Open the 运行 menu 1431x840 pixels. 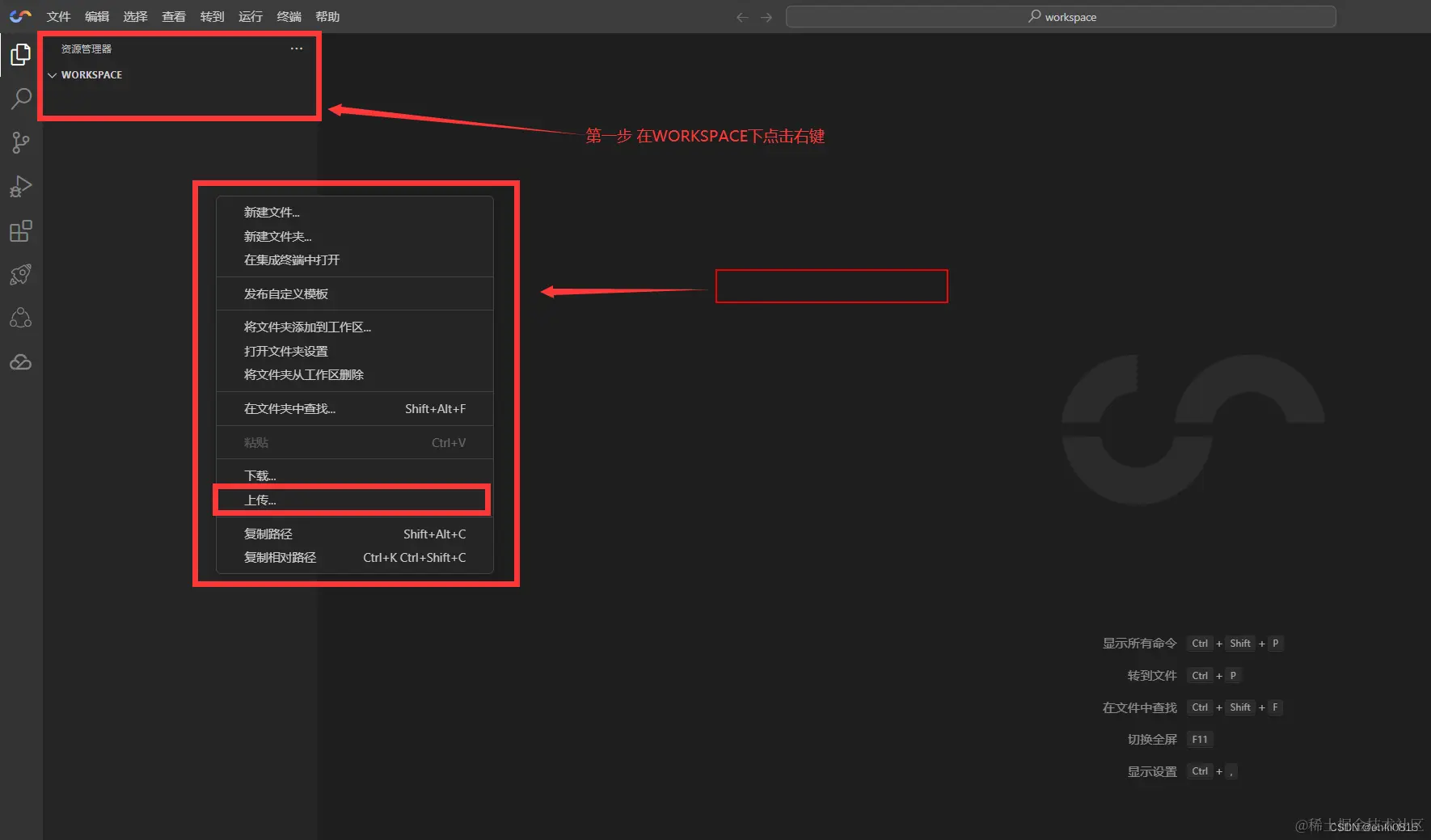coord(251,17)
